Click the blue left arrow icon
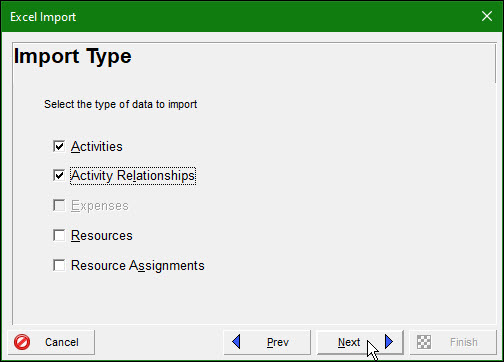Screen dimensions: 504x362 click(236, 342)
